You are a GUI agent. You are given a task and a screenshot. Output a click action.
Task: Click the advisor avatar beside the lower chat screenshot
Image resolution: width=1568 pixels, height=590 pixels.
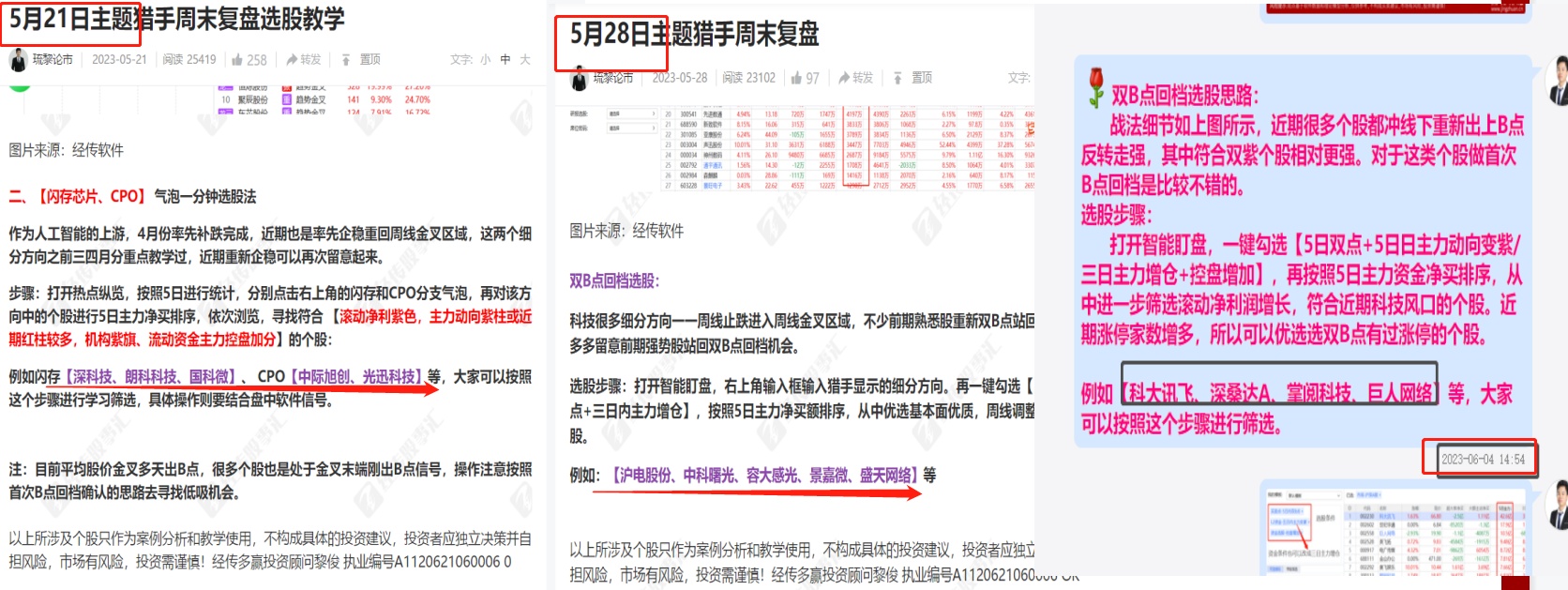pos(1557,505)
